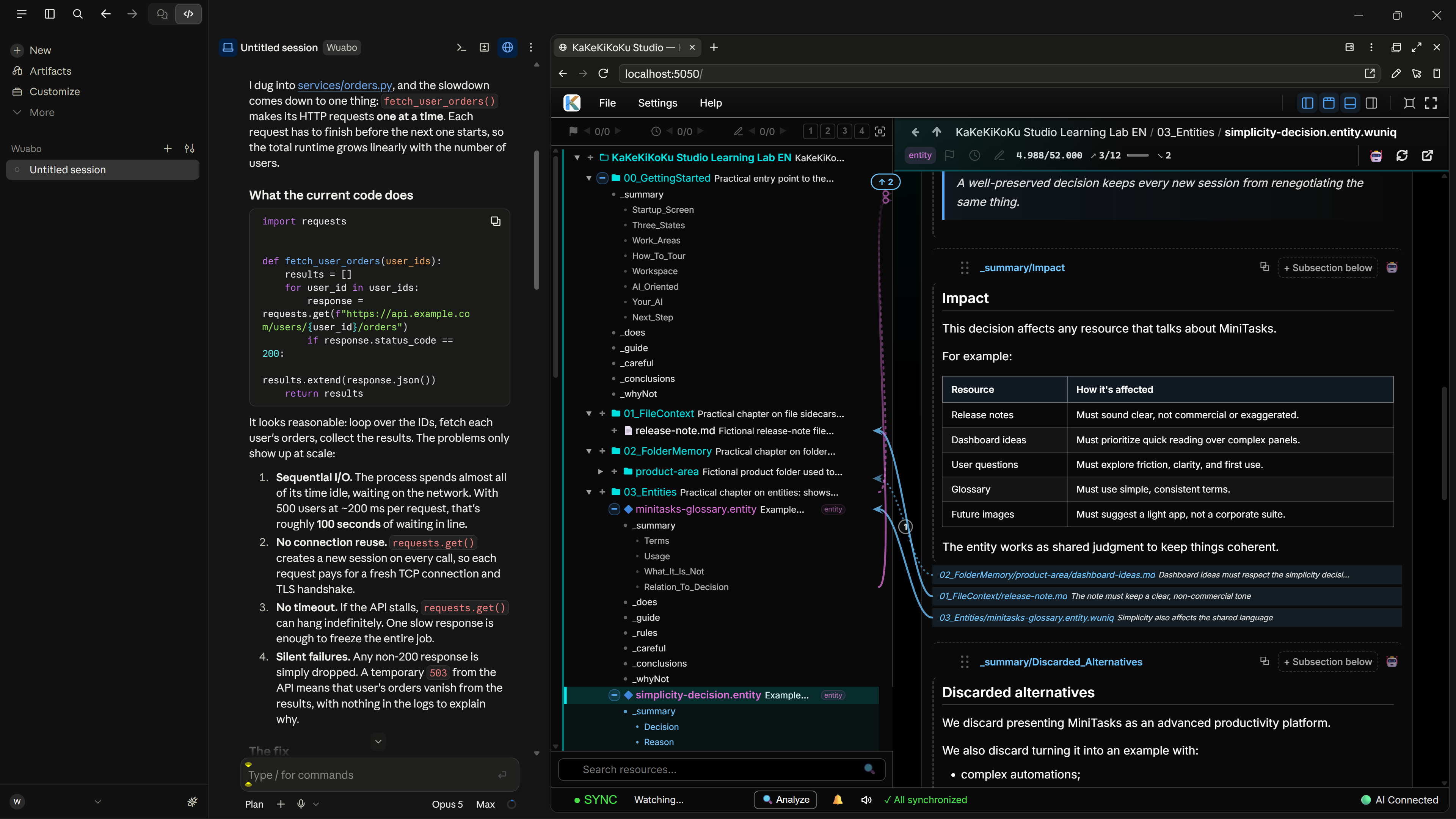
Task: Click the AI robot icon in entity header
Action: click(1376, 155)
